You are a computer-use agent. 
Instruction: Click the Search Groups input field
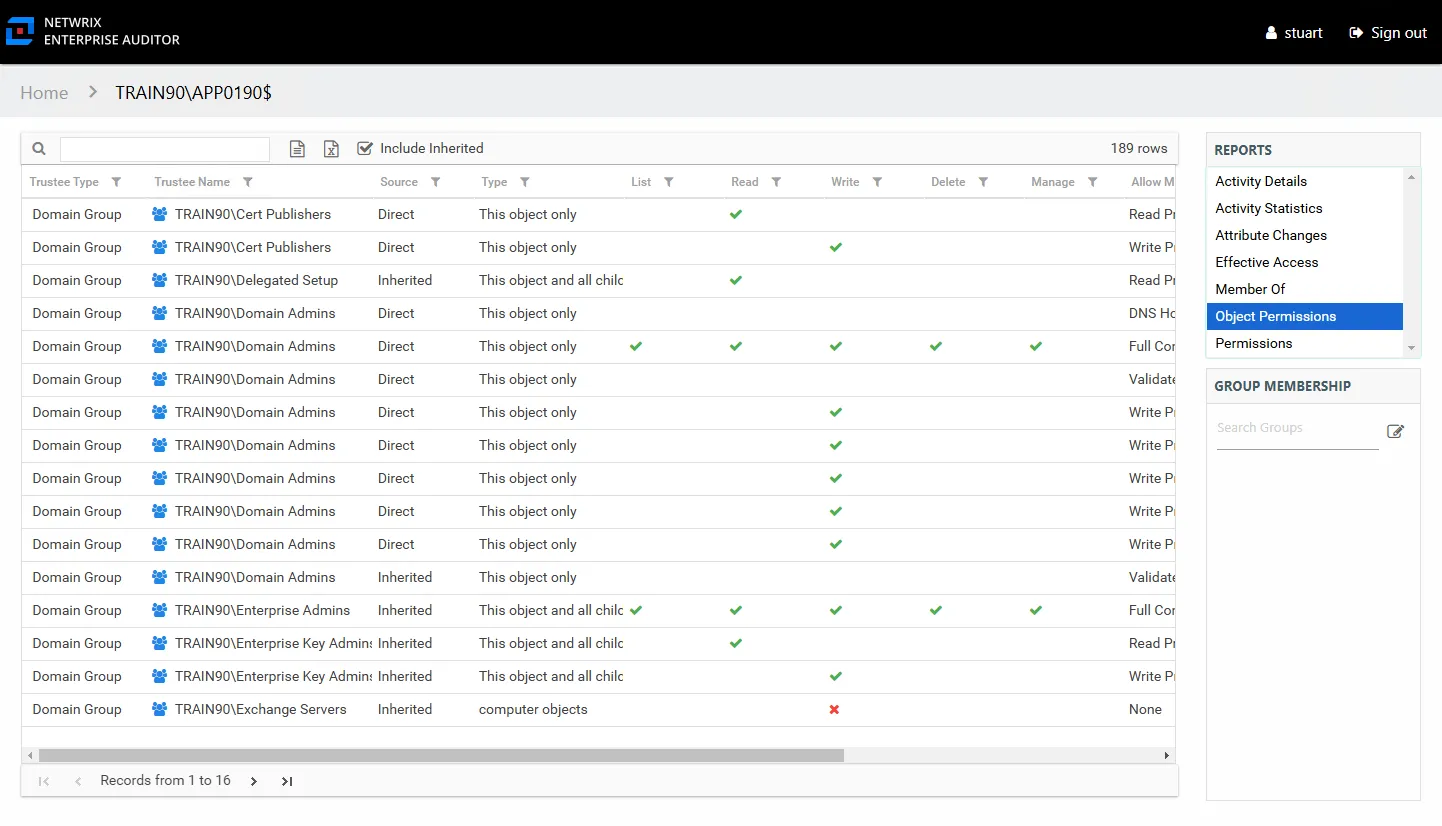point(1297,428)
